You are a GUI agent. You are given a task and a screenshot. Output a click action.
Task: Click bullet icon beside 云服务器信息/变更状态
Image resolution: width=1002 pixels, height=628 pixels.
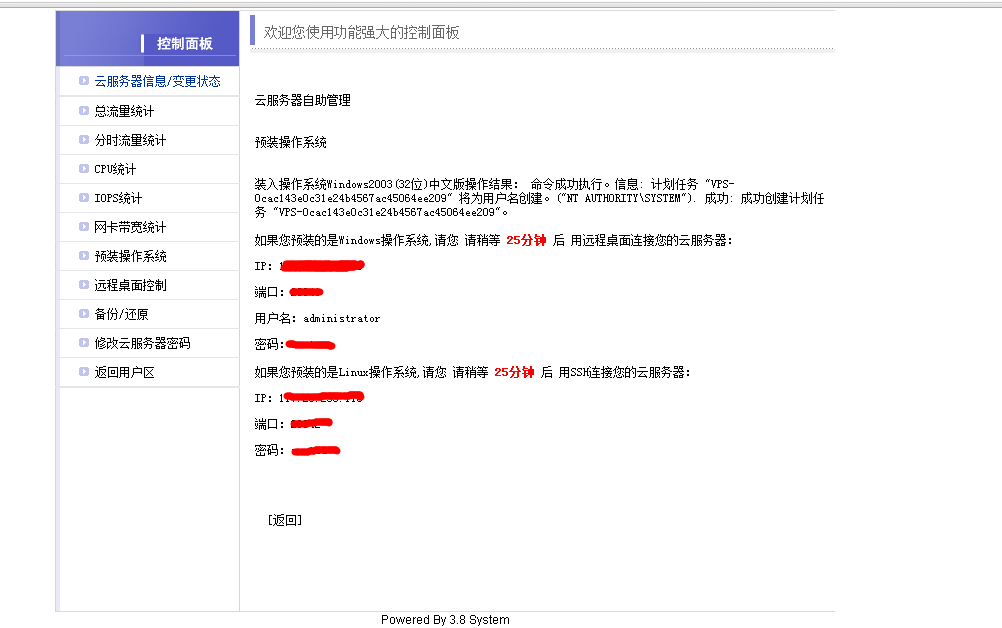(84, 80)
